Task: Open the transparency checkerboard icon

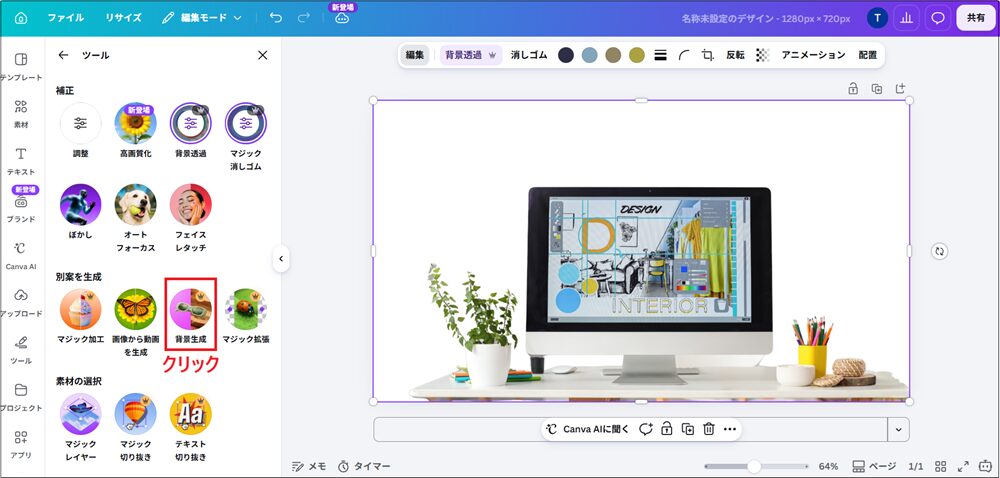Action: pyautogui.click(x=763, y=55)
